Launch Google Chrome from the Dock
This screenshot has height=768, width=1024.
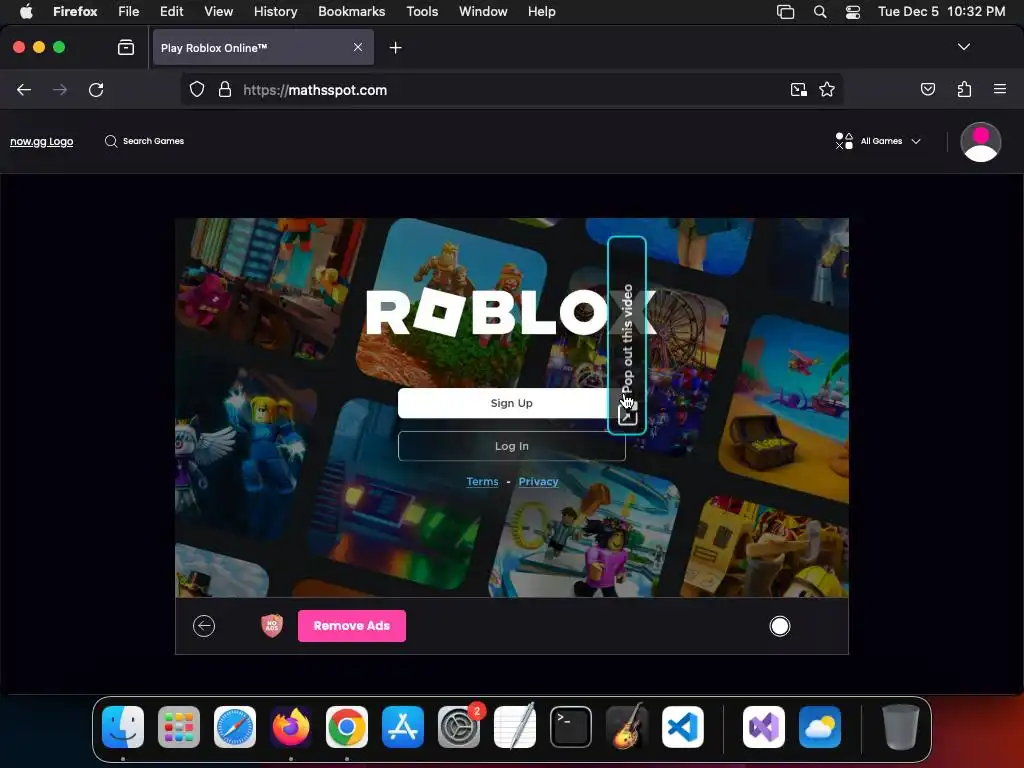tap(347, 727)
